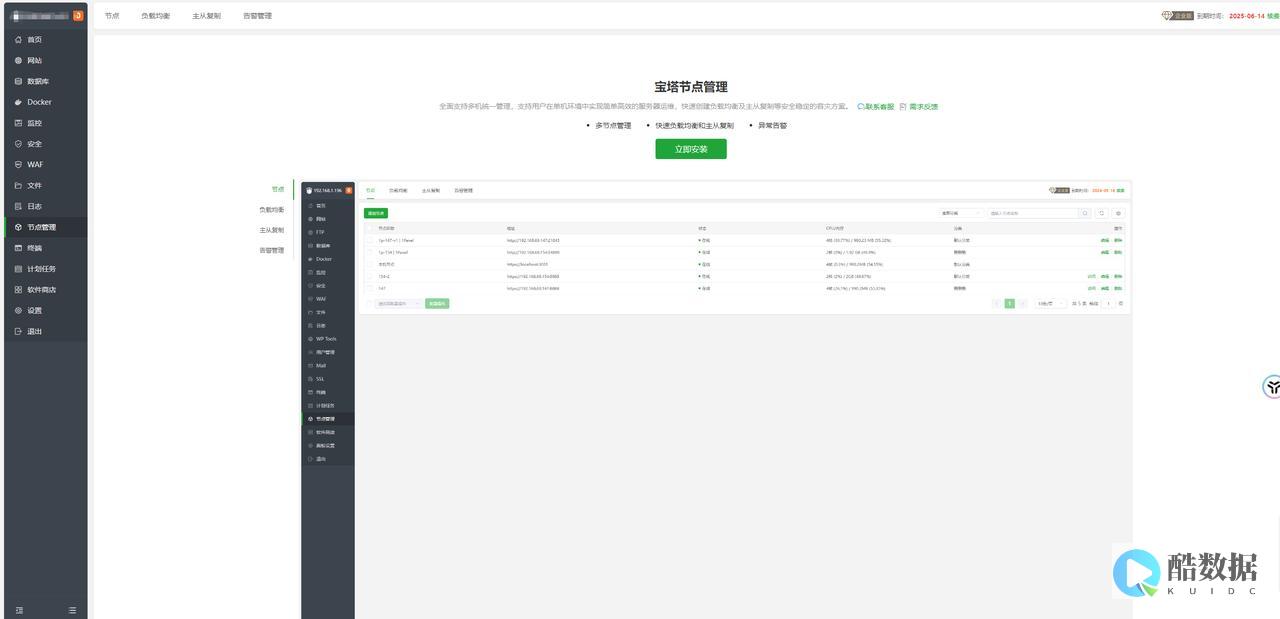1280x619 pixels.
Task: Open the 日志 log icon in sidebar
Action: (18, 206)
